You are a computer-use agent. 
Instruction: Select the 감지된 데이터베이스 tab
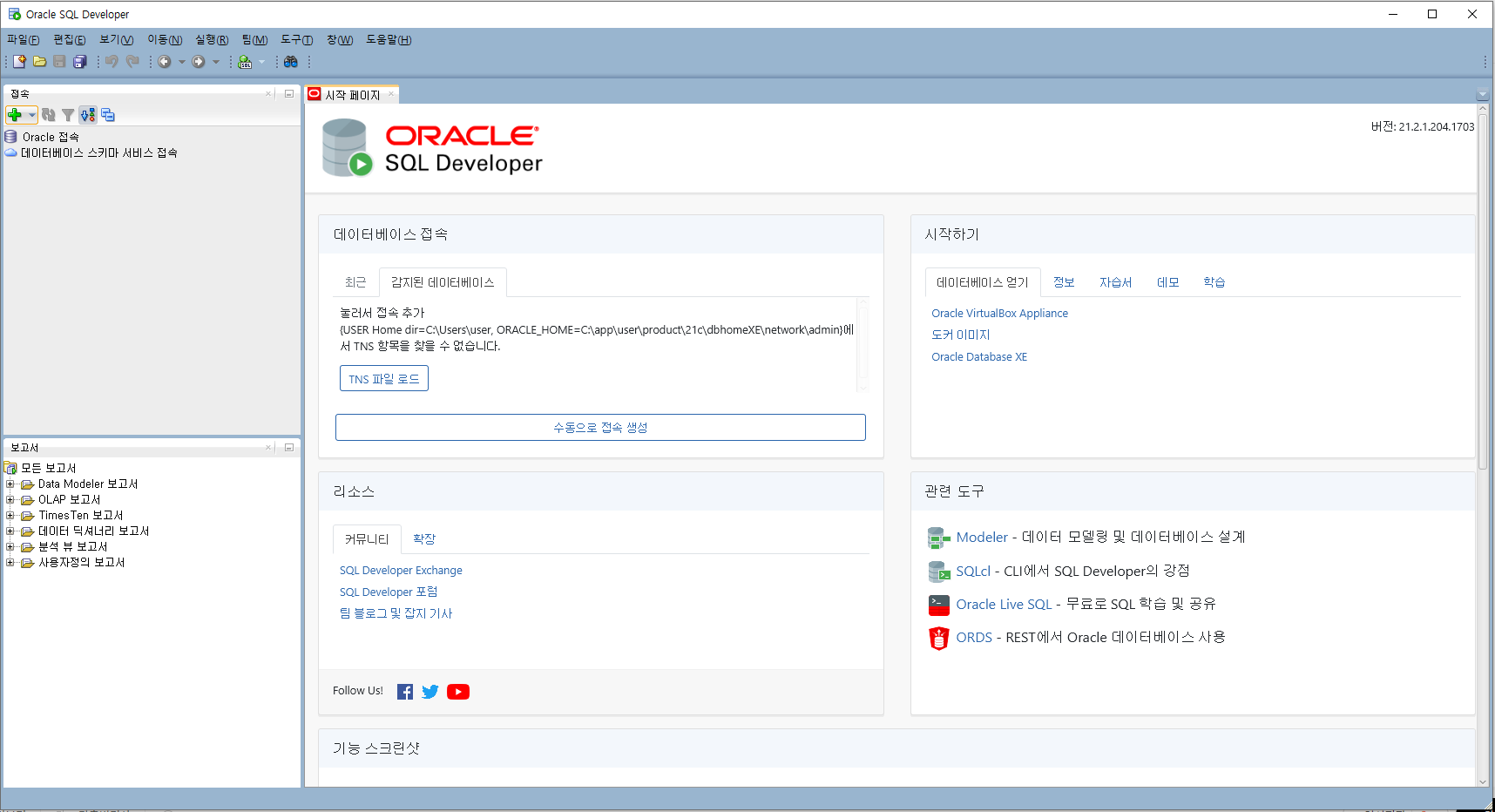tap(443, 282)
